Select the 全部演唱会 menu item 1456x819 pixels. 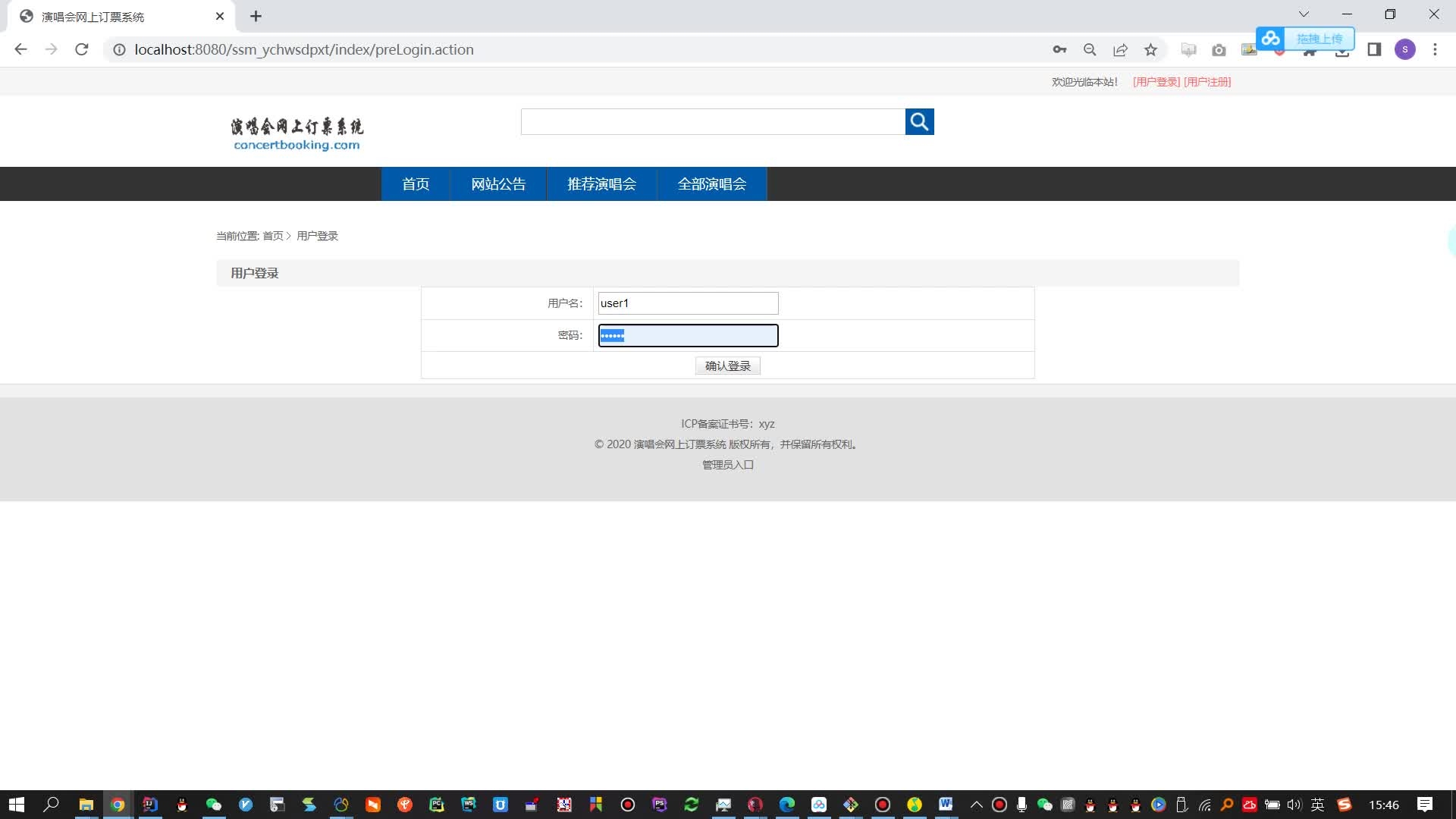pos(711,184)
